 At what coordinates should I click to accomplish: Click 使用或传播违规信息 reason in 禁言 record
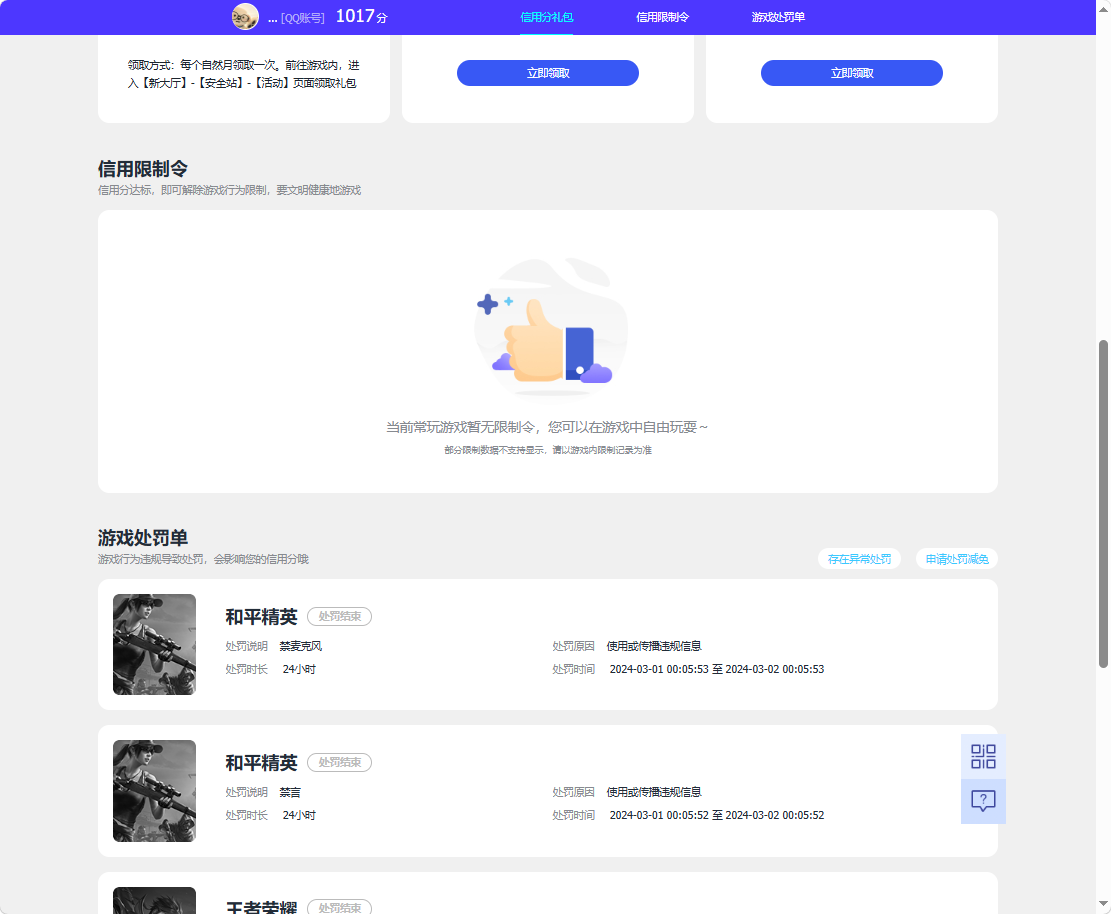coord(653,792)
